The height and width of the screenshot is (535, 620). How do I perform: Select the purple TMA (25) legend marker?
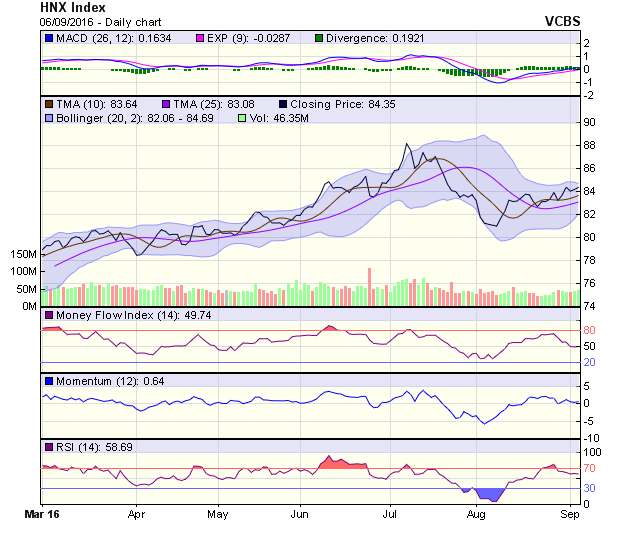click(166, 103)
